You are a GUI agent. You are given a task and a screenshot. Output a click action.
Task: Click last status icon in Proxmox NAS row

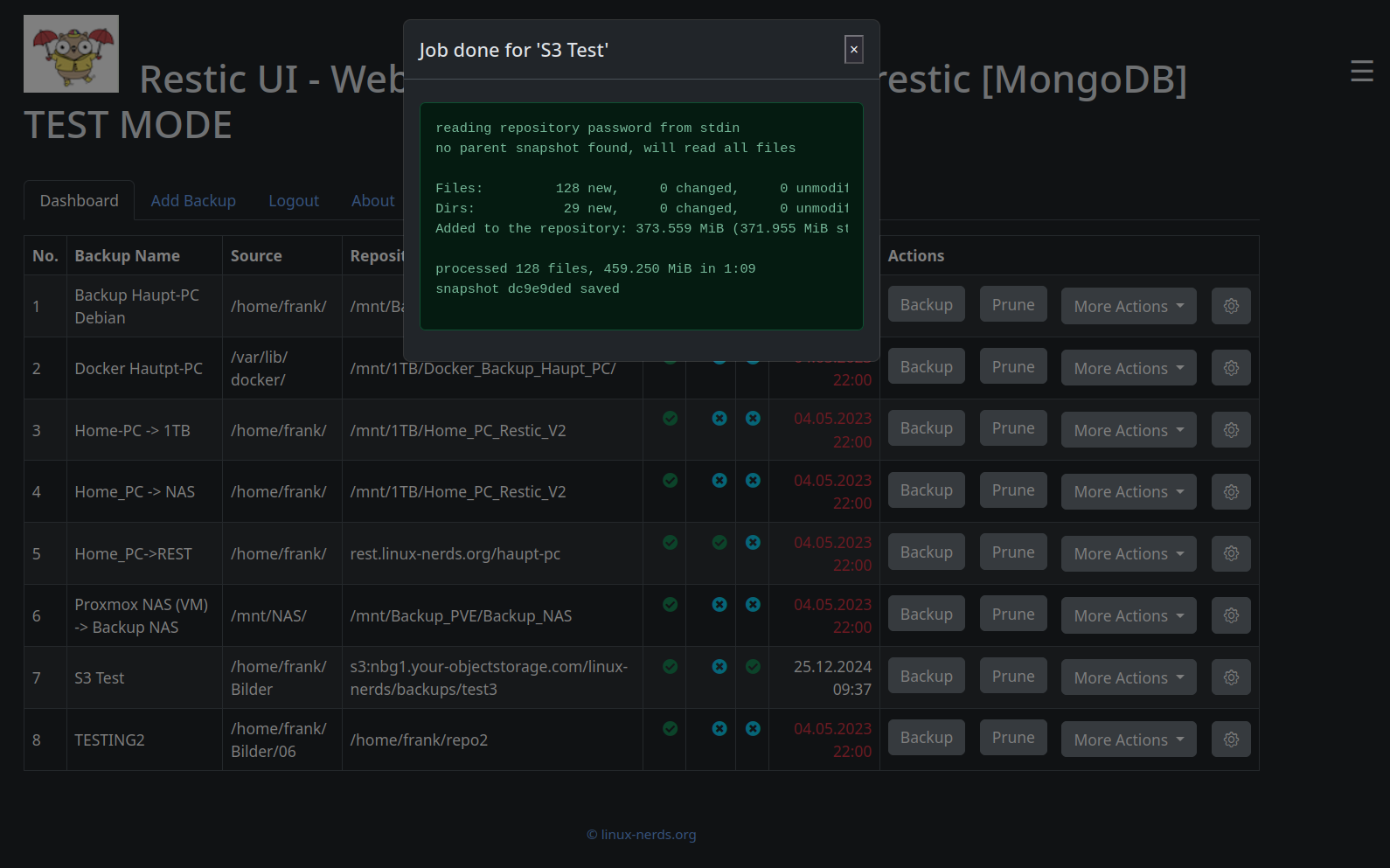pyautogui.click(x=753, y=605)
